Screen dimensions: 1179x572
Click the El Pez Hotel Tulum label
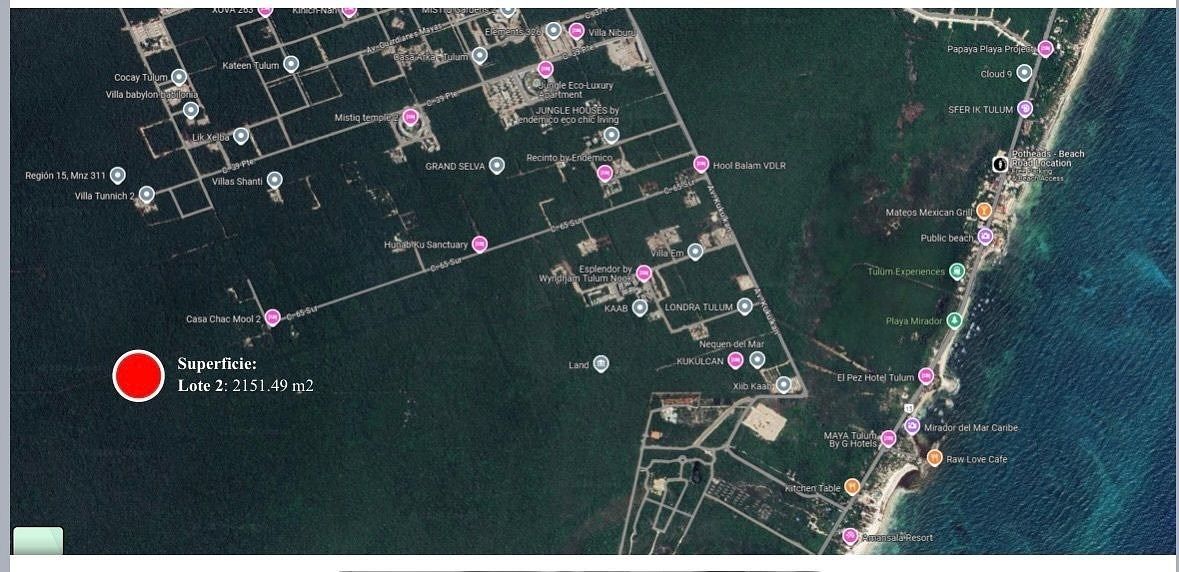(x=875, y=377)
